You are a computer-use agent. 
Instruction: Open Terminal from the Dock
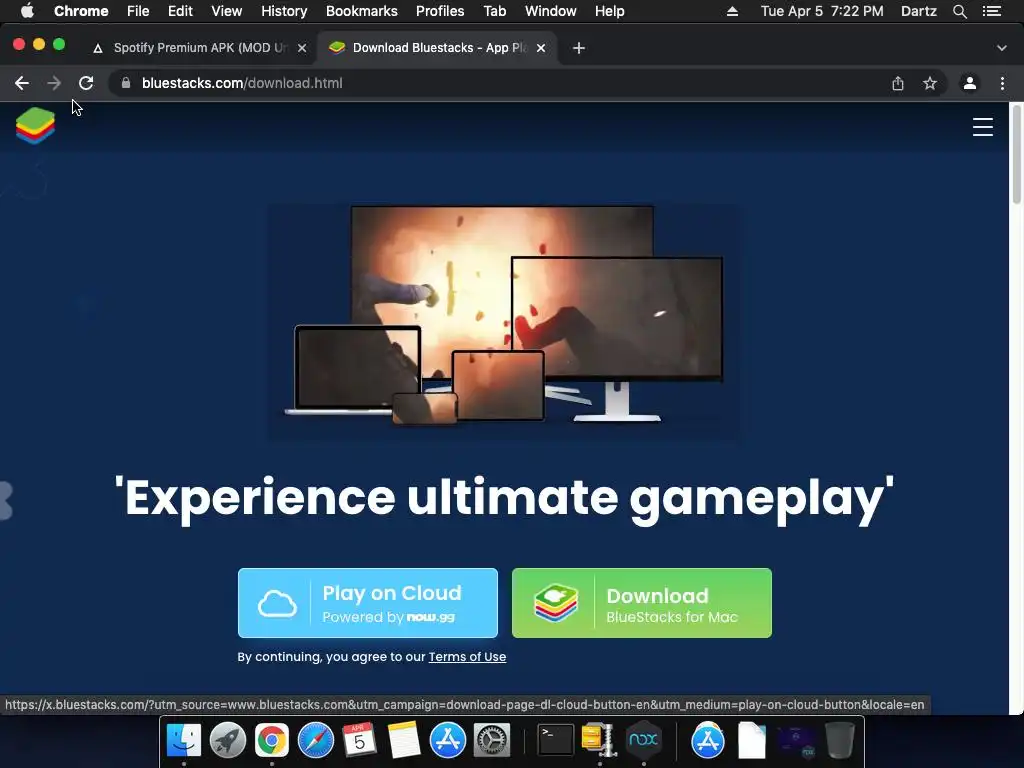tap(555, 740)
